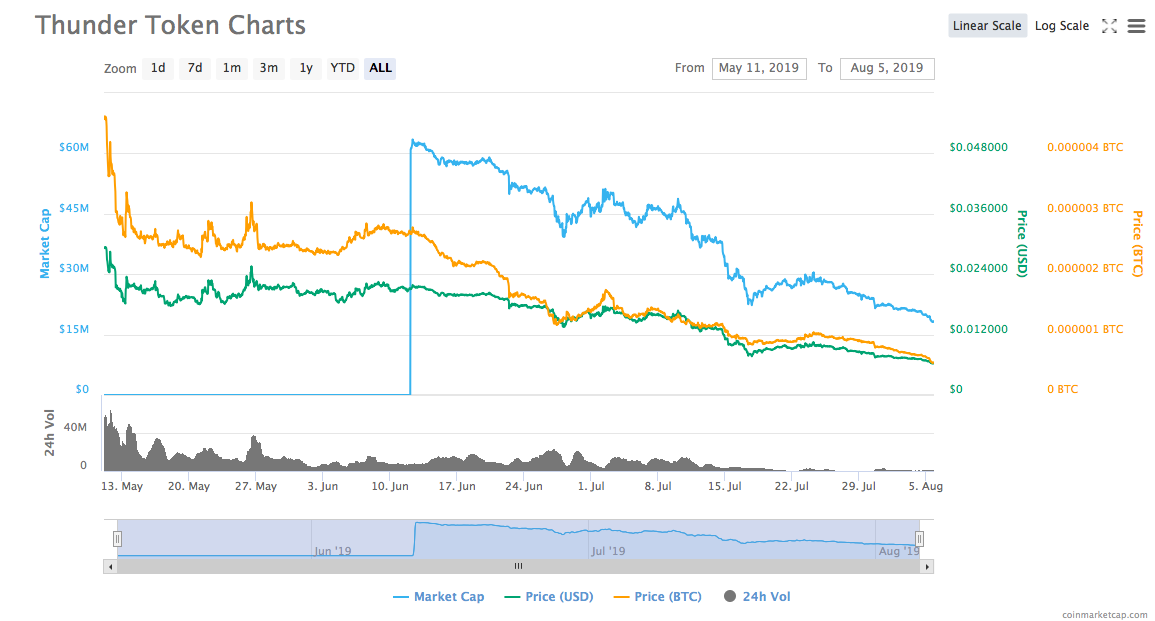Click the $30M market cap label
The width and height of the screenshot is (1155, 621).
[x=74, y=268]
